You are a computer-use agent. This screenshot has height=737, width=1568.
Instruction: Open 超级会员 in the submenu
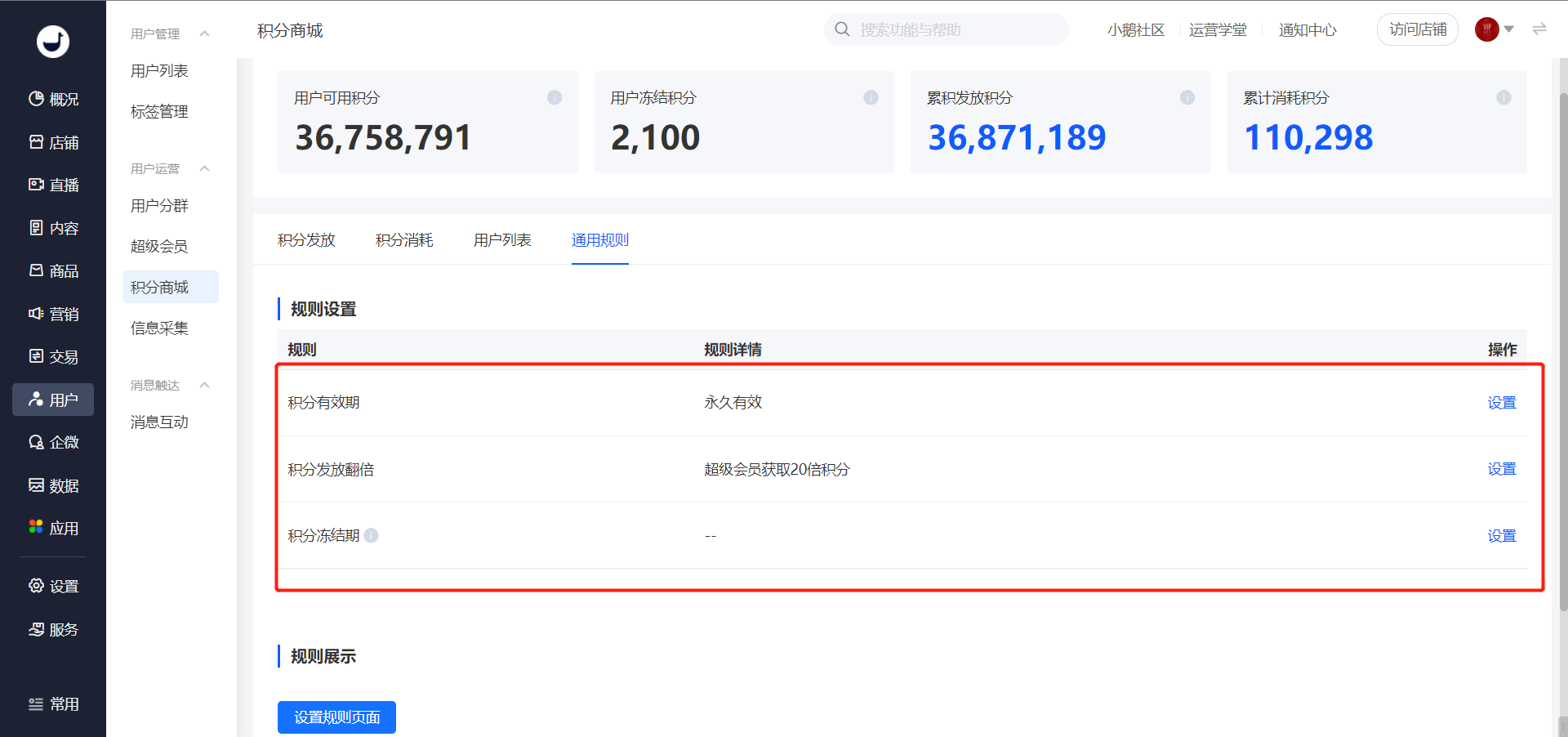(x=159, y=246)
